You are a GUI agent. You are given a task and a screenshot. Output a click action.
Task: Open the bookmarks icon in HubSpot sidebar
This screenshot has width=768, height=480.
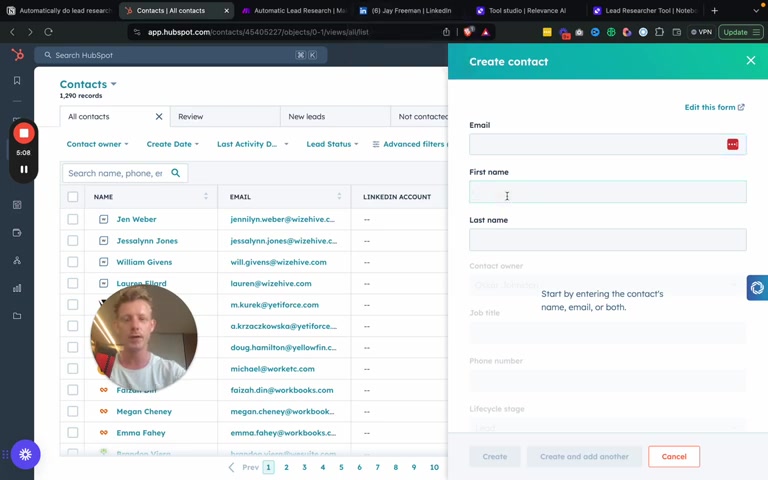(x=17, y=80)
